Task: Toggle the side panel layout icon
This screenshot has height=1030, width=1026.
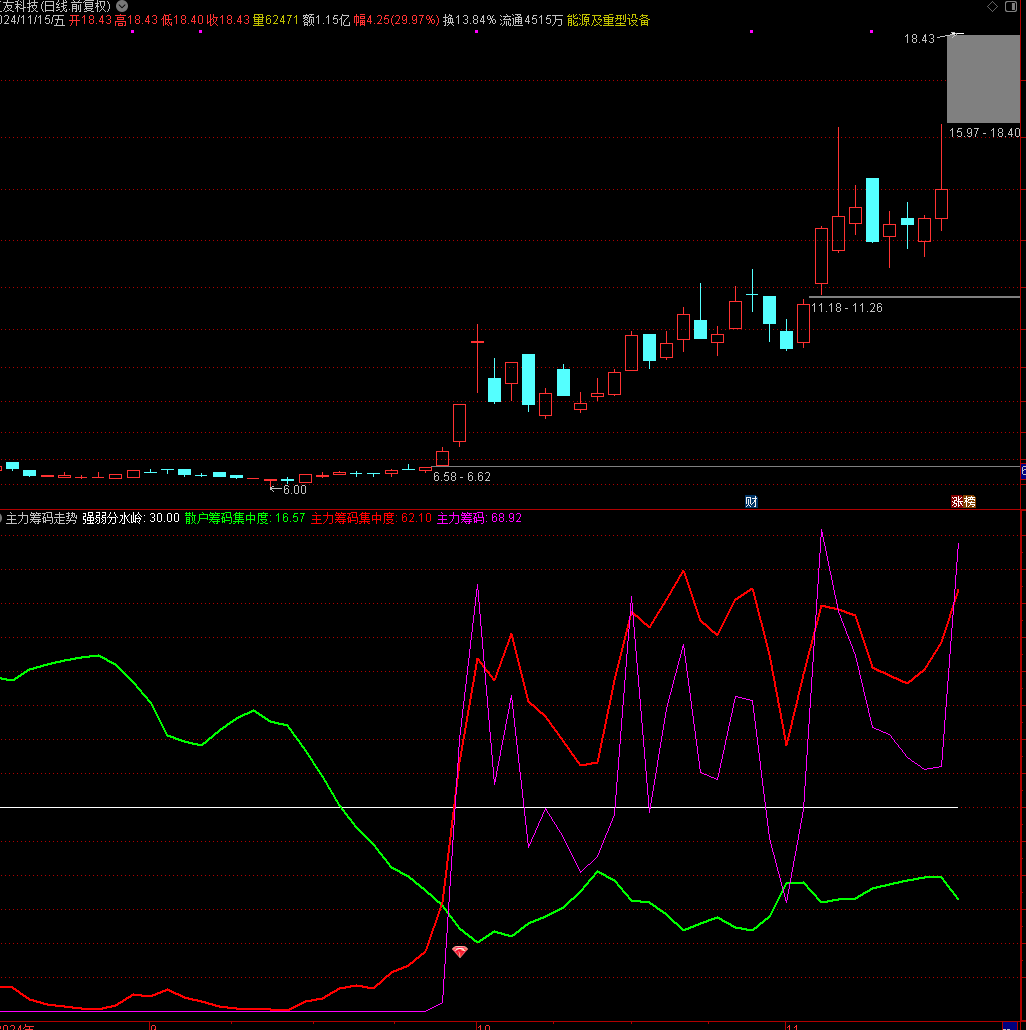Action: (1011, 7)
